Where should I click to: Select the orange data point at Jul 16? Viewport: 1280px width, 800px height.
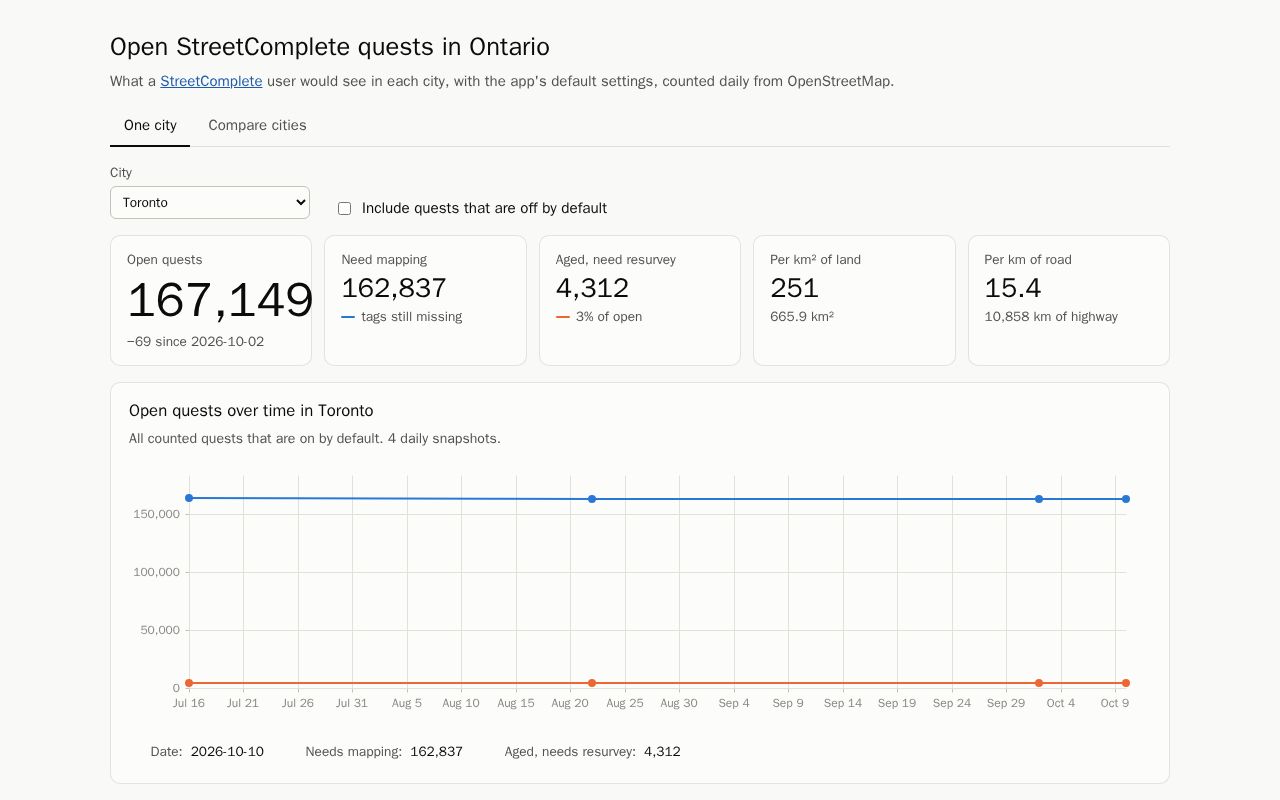coord(189,683)
